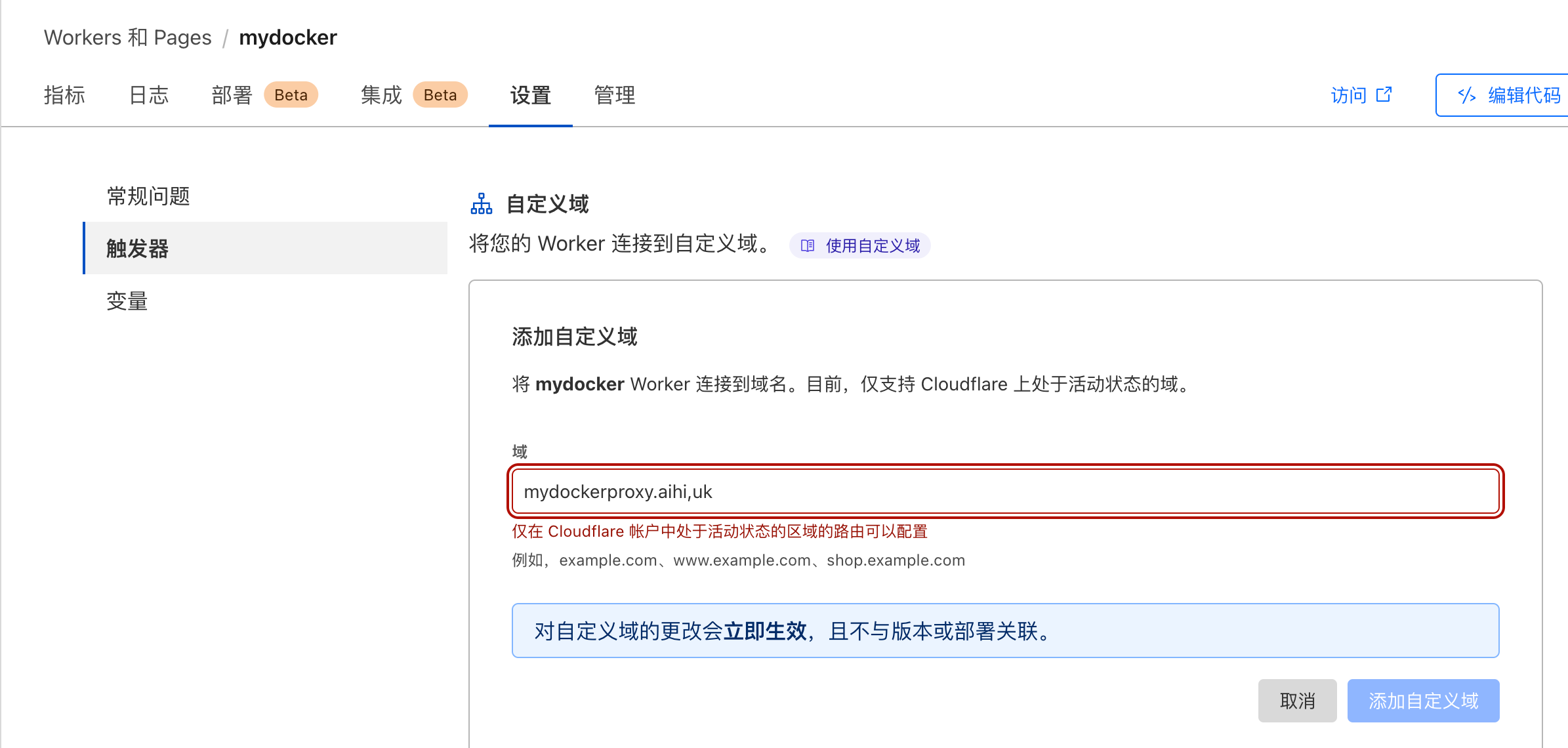
Task: Click the Beta badge next to 集成
Action: [440, 95]
